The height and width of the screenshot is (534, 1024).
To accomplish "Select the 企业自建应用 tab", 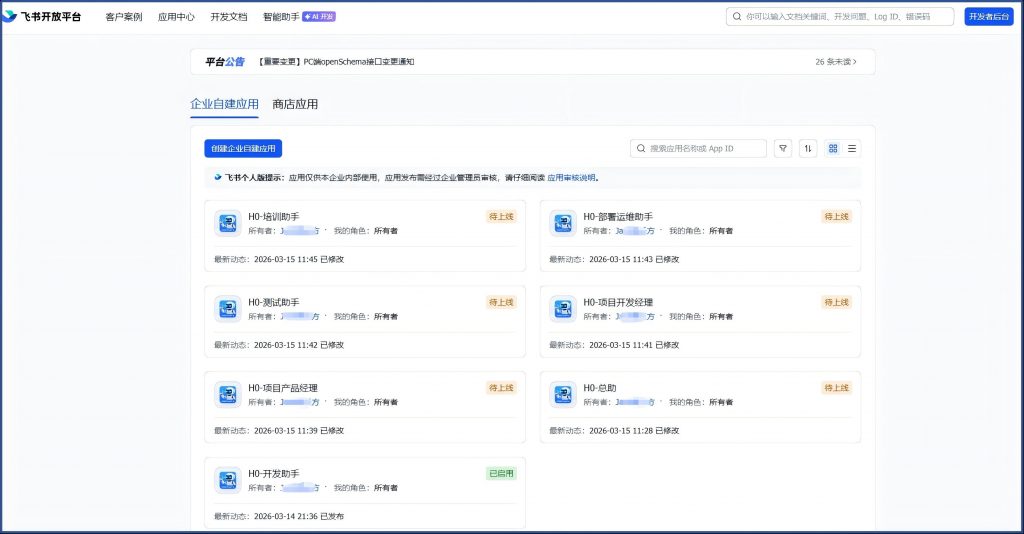I will pyautogui.click(x=224, y=104).
